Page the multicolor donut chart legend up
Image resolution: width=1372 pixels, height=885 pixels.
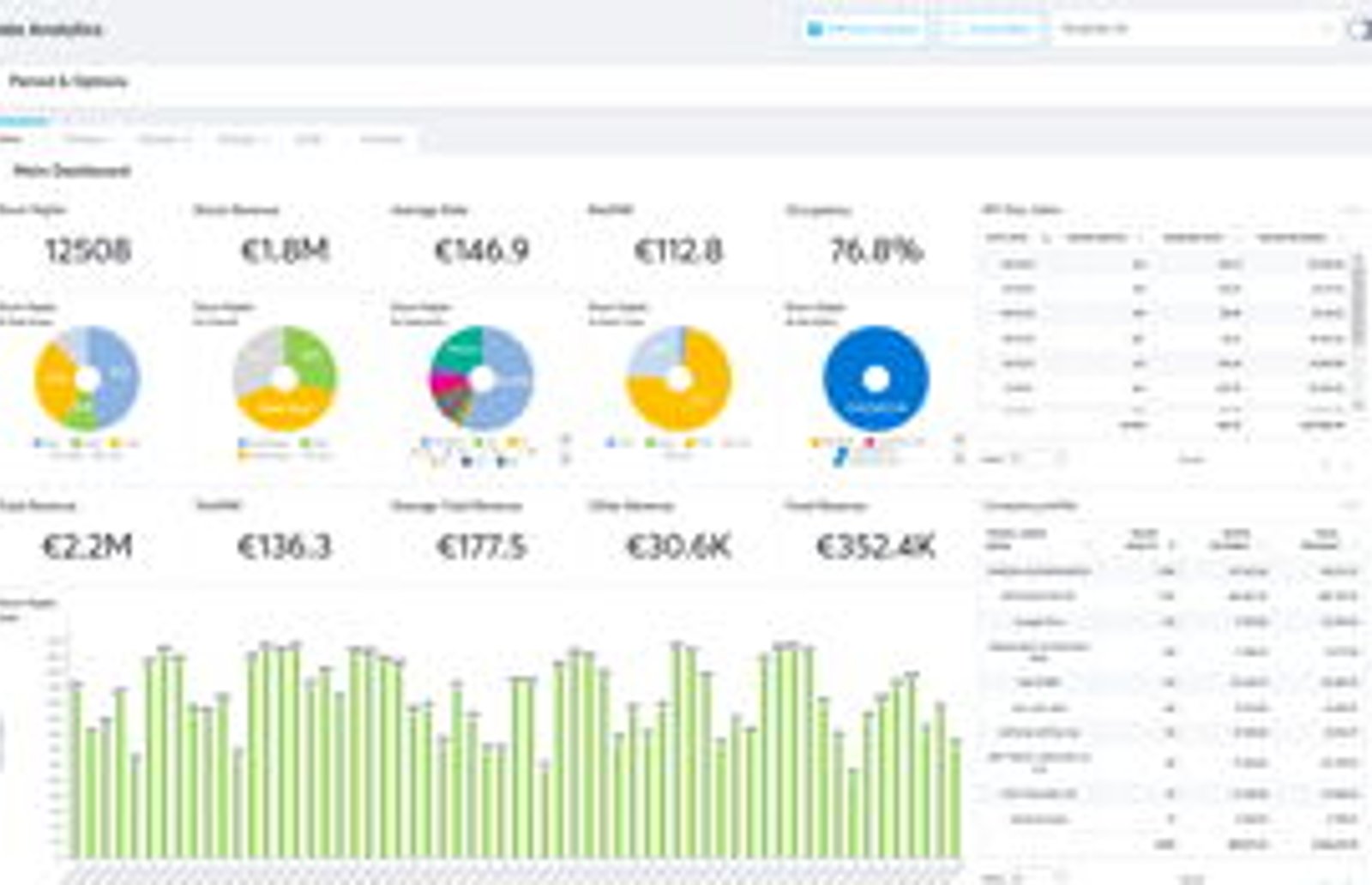click(565, 441)
